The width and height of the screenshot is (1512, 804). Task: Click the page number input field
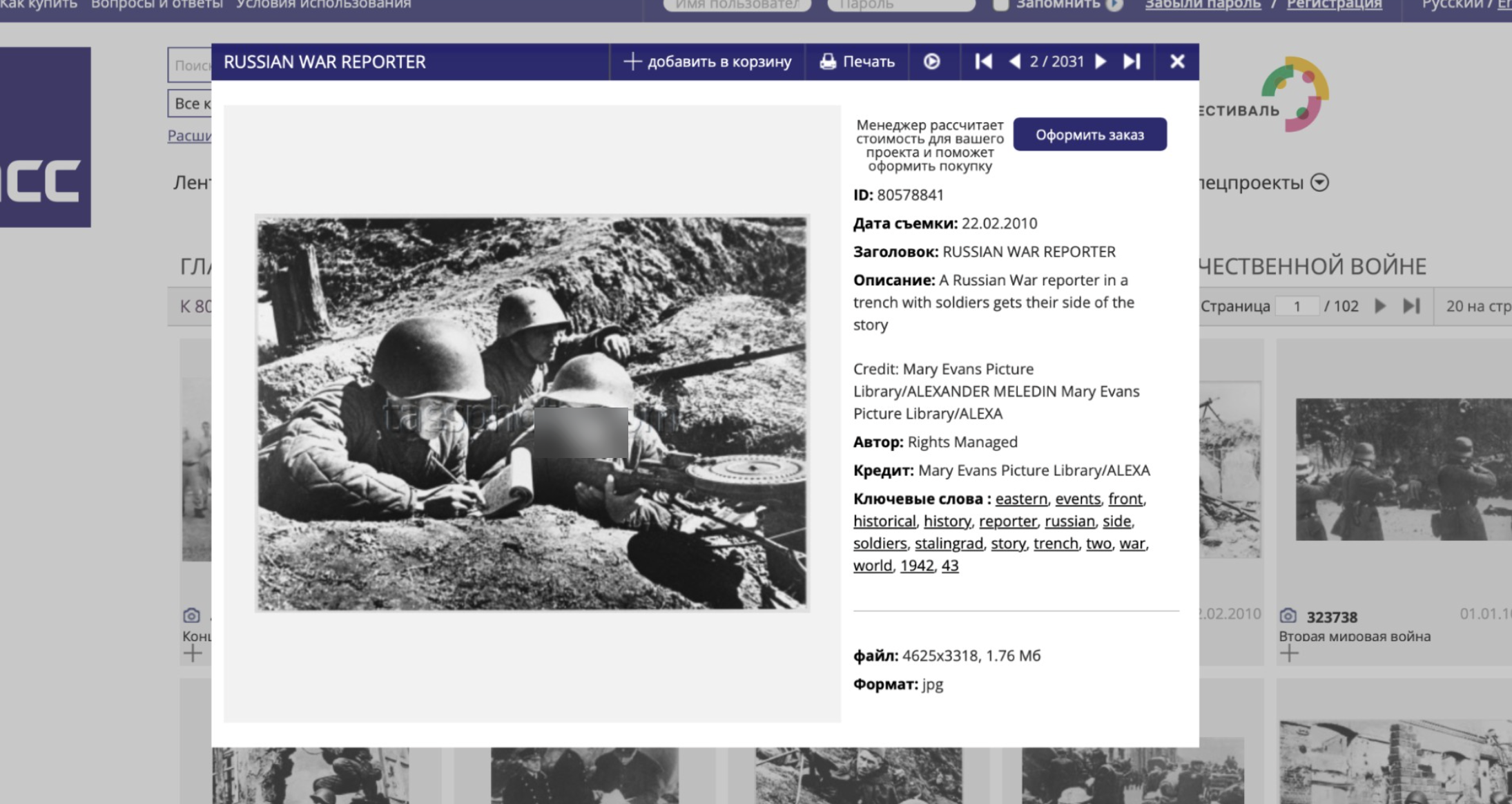[1297, 306]
